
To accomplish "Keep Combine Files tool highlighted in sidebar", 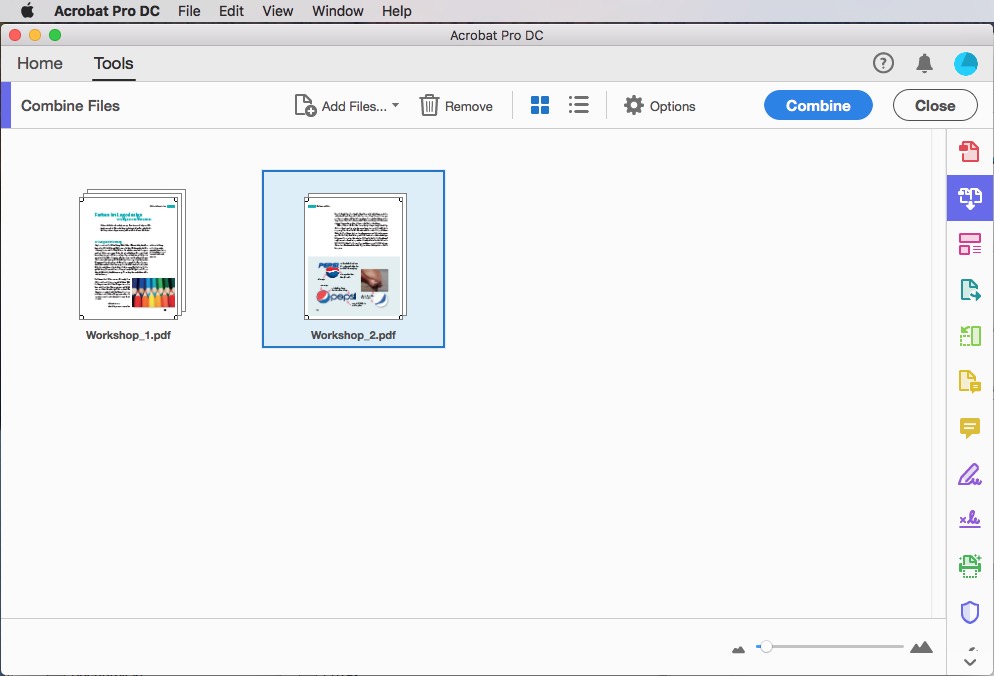I will (x=968, y=198).
